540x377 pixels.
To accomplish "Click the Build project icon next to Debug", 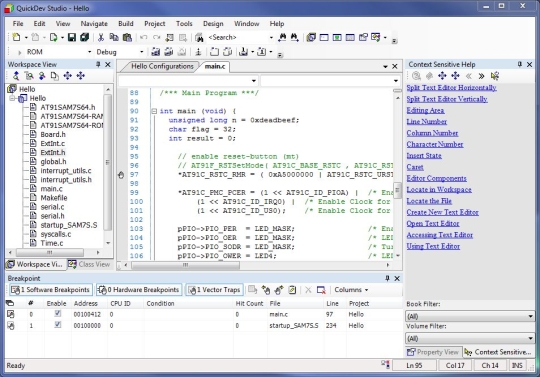I will click(155, 52).
